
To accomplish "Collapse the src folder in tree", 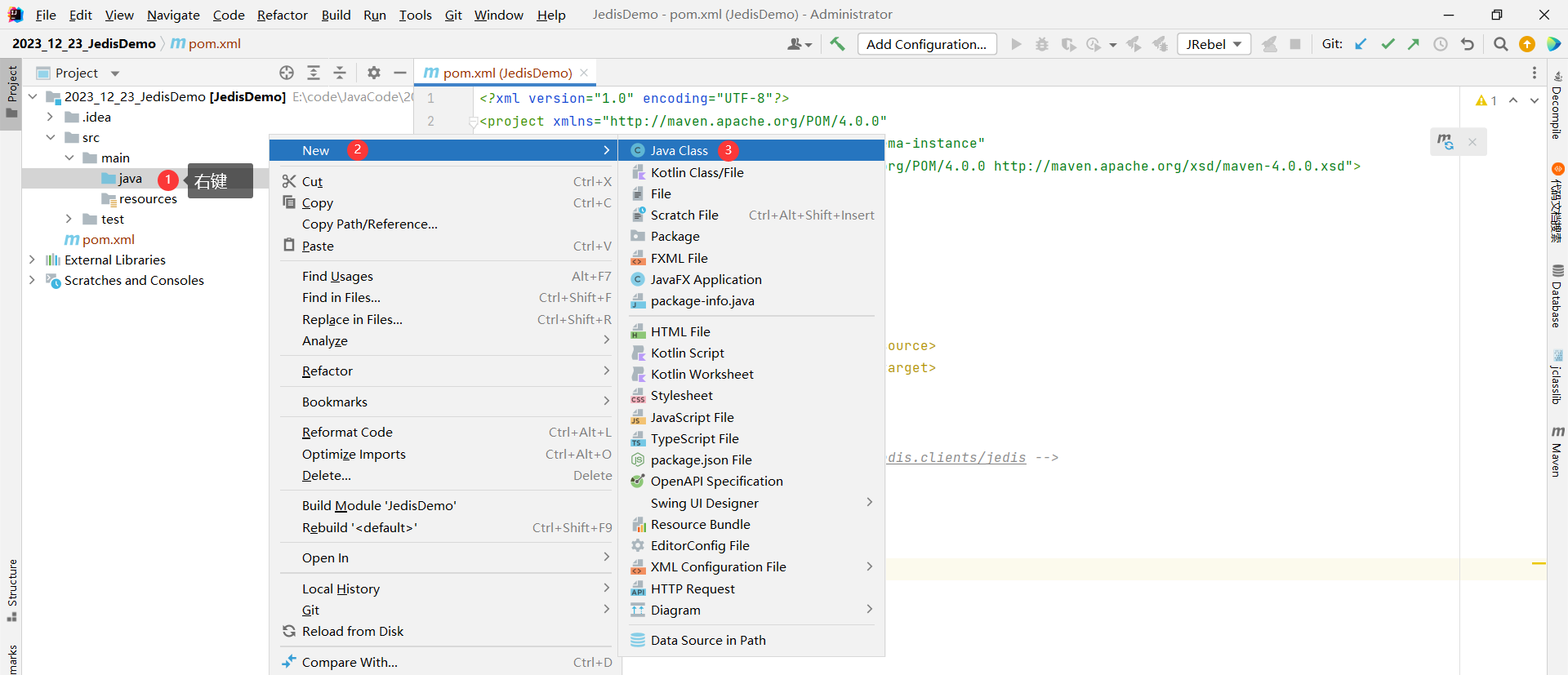I will coord(51,137).
